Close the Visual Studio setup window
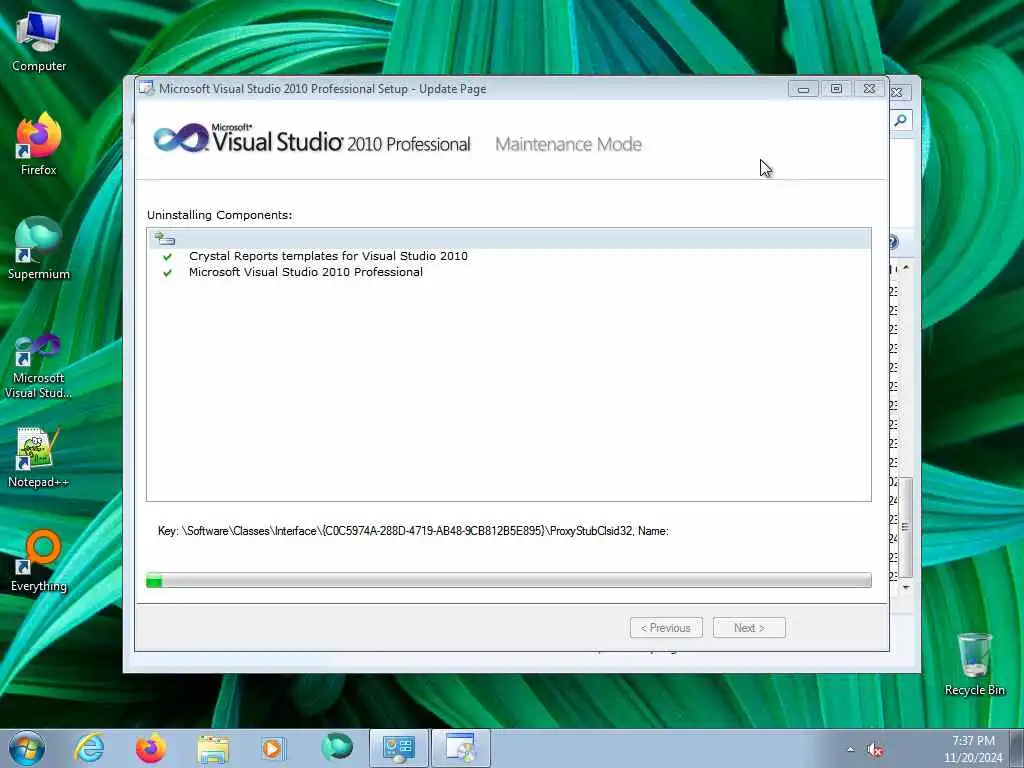The height and width of the screenshot is (768, 1024). 869,89
